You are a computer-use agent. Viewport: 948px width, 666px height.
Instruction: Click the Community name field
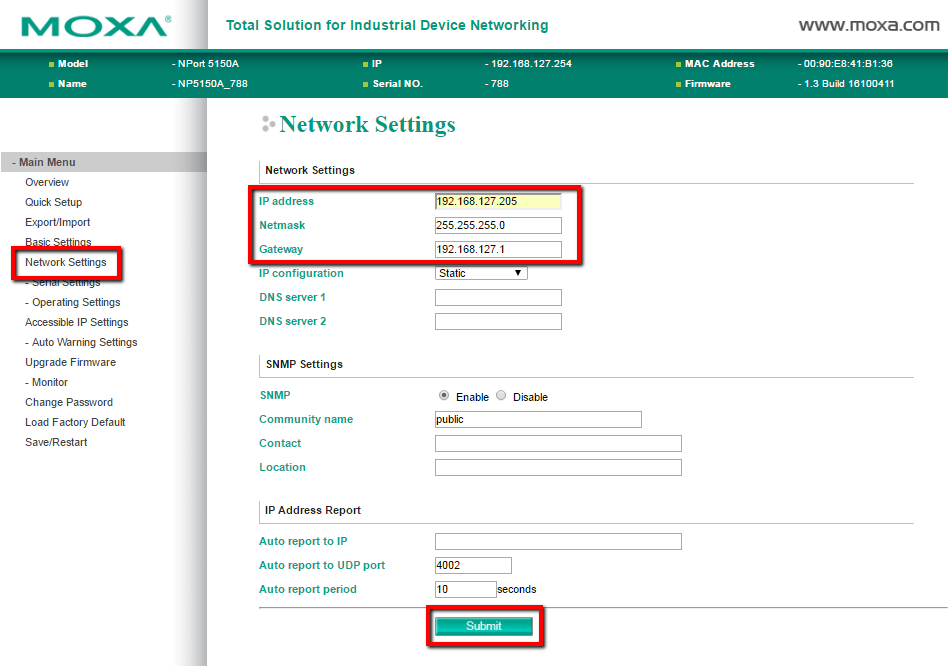point(538,419)
